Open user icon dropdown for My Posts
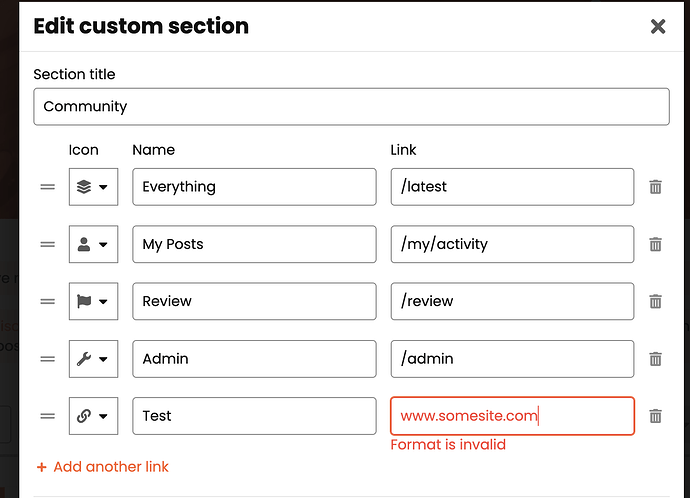This screenshot has height=498, width=690. pos(93,244)
